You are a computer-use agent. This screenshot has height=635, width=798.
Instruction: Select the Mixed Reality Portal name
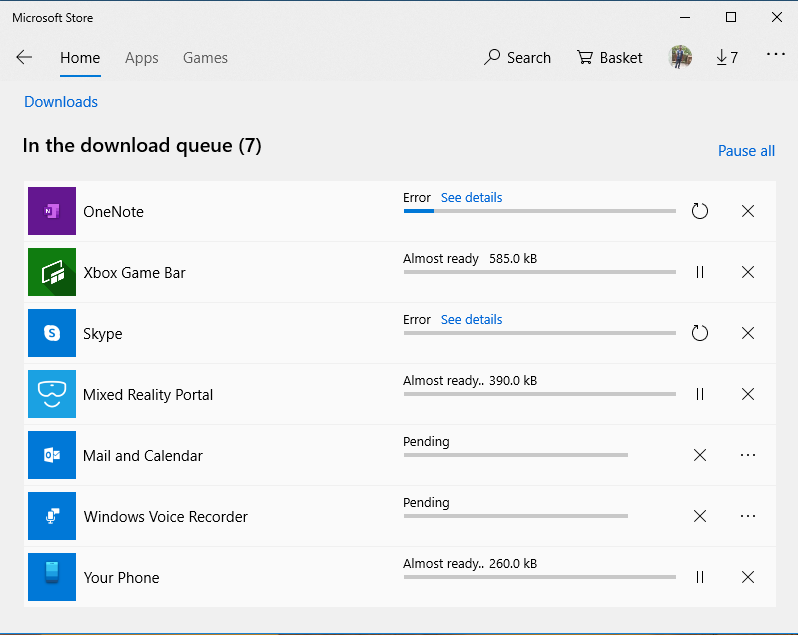click(148, 395)
